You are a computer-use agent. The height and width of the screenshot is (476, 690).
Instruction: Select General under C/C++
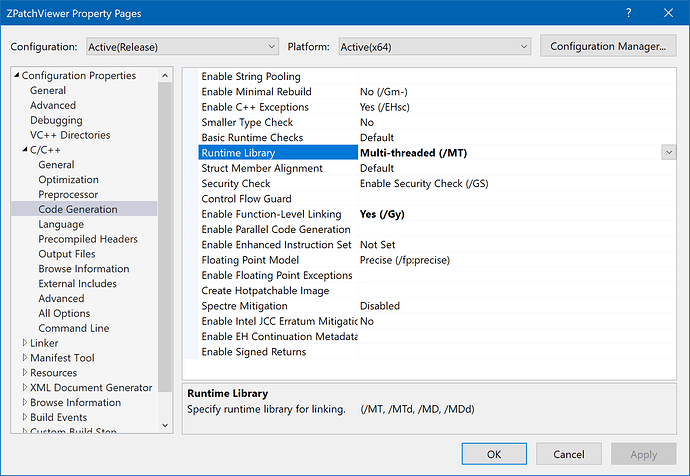[x=56, y=165]
